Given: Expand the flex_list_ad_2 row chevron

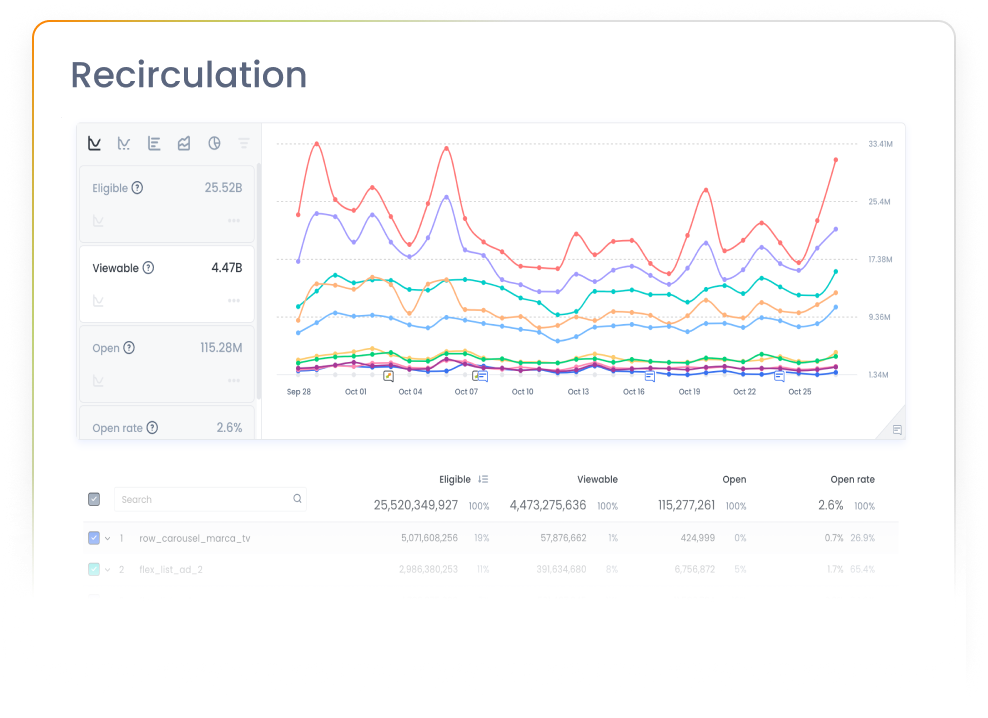Looking at the screenshot, I should coord(107,569).
